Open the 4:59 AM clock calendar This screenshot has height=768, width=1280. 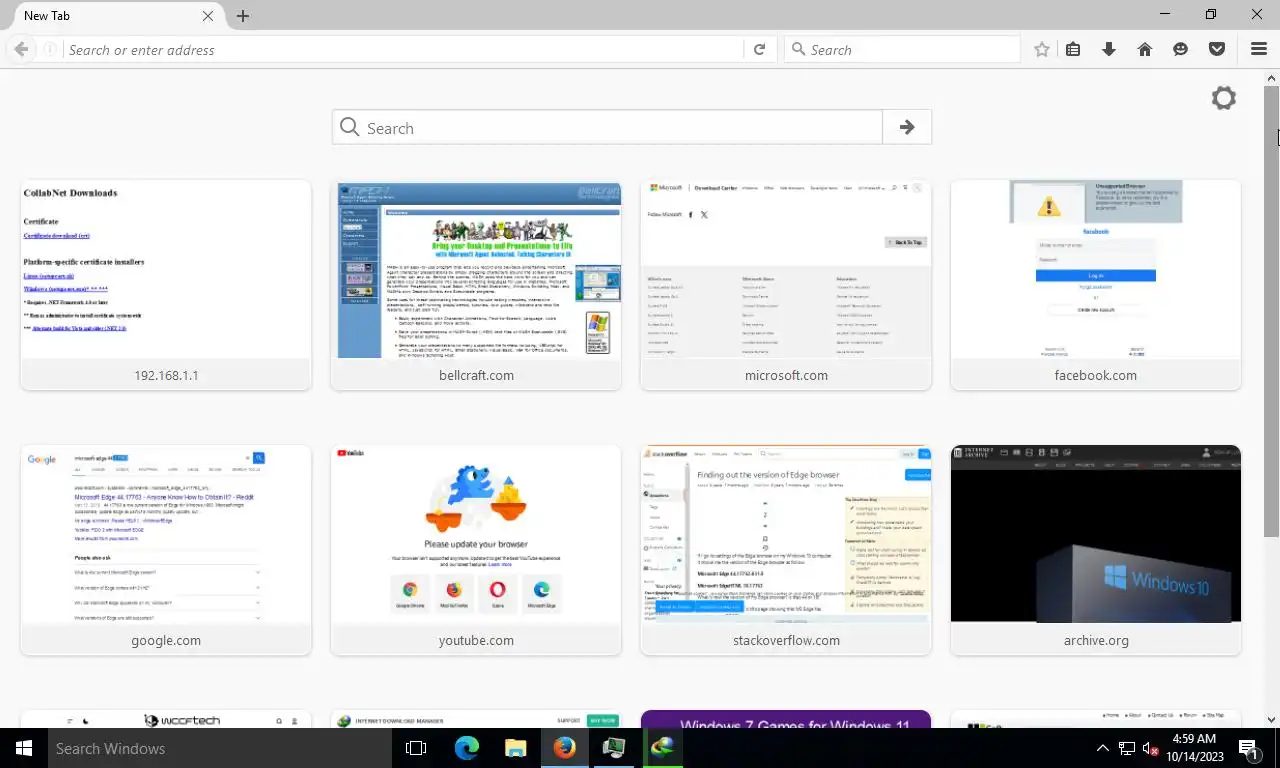[1193, 748]
